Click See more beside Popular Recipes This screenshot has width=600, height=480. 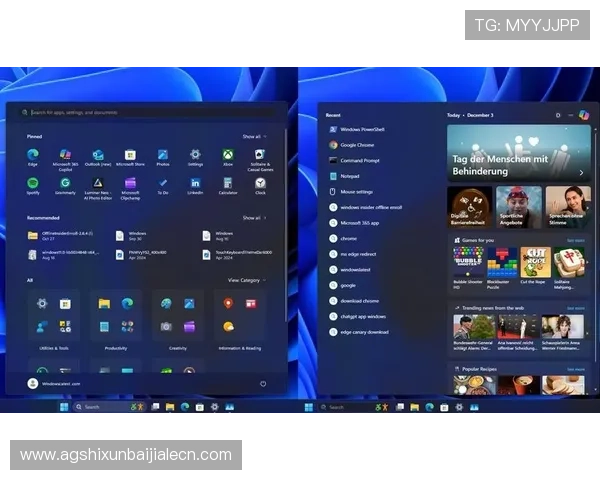tap(575, 369)
